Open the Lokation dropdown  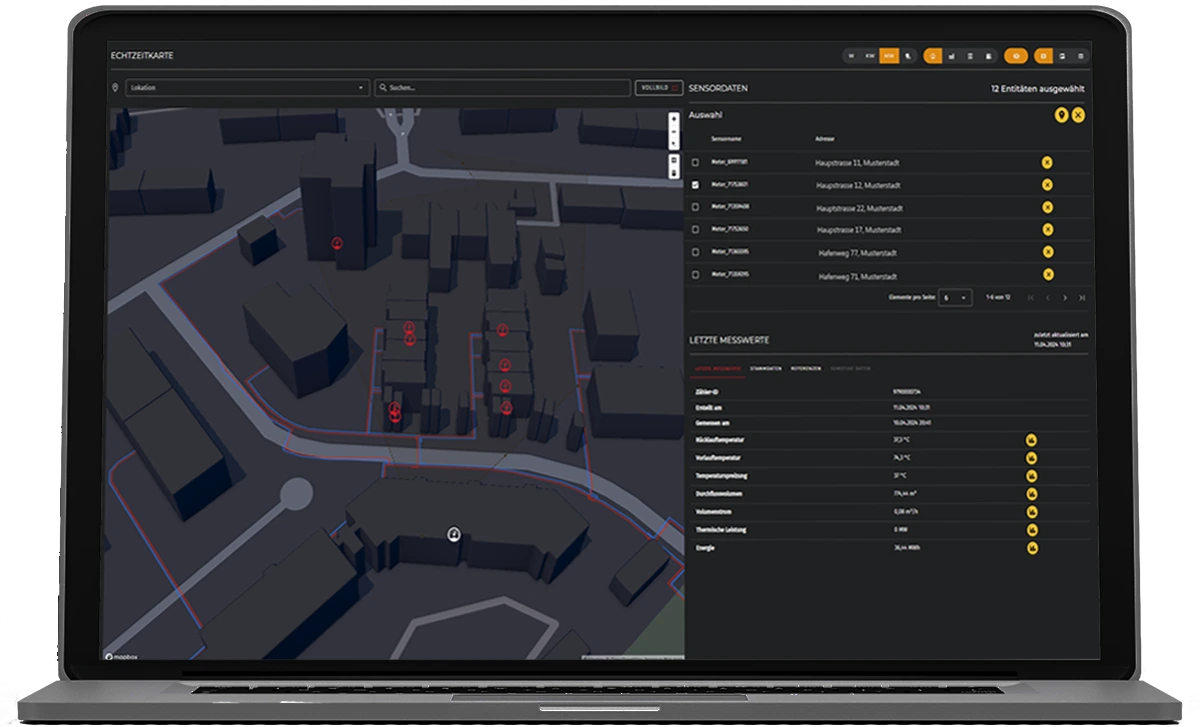(x=247, y=88)
